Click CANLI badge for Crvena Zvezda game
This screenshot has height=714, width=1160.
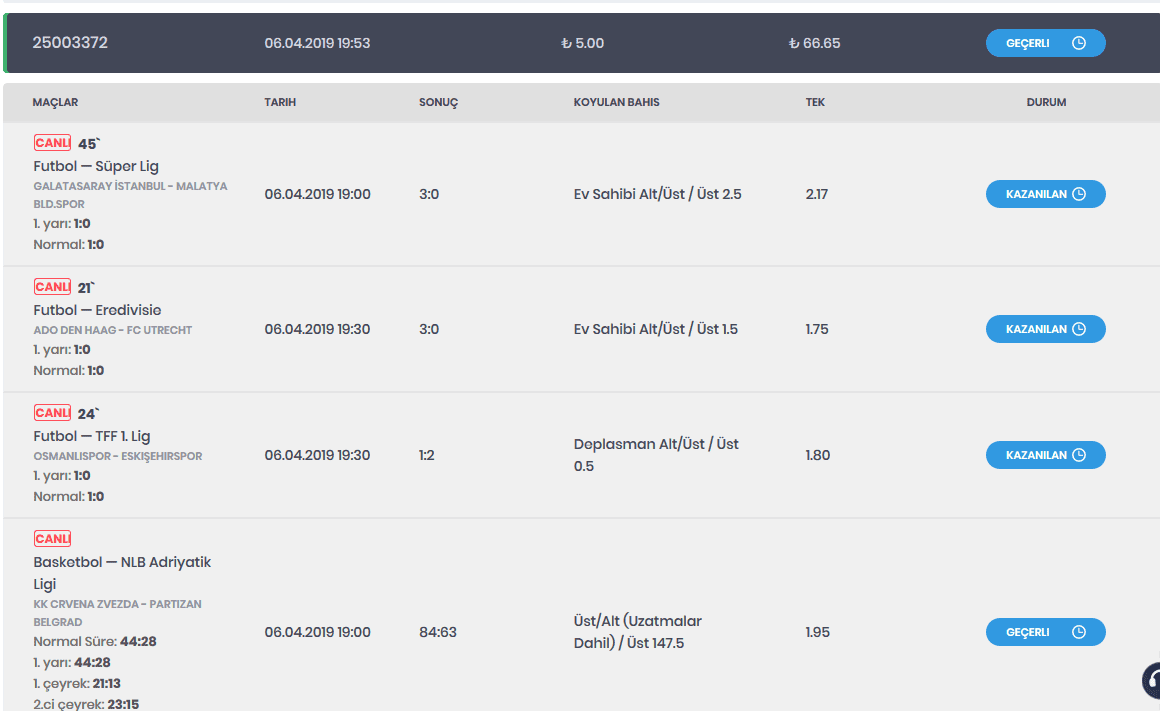52,539
